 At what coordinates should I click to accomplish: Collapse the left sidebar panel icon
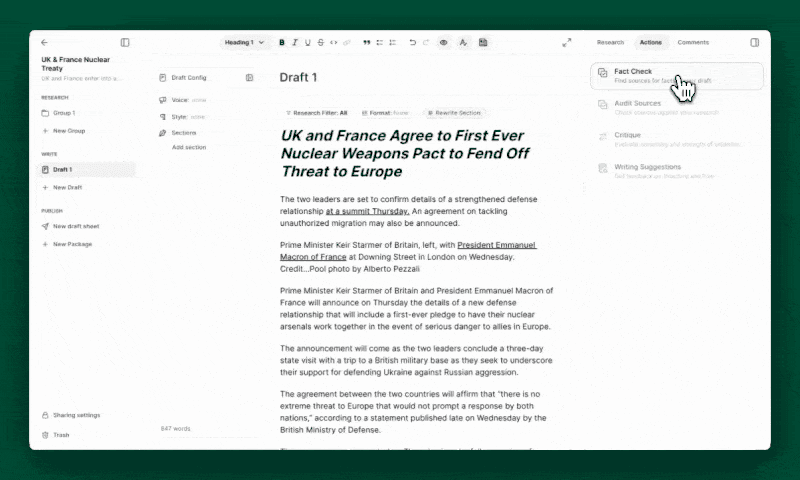125,42
